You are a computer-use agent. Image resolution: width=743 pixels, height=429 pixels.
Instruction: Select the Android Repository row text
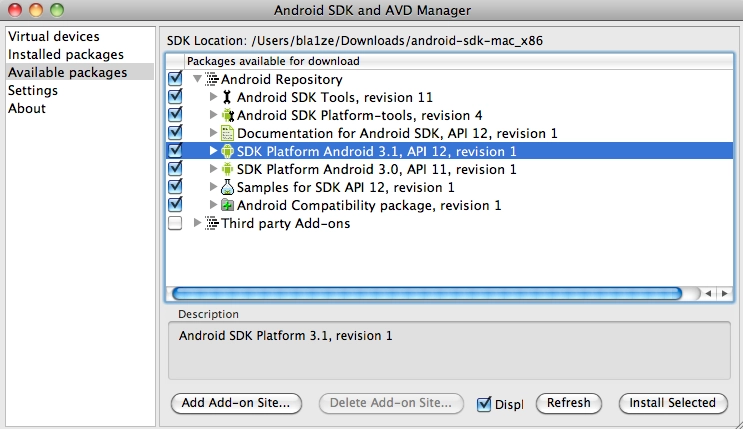point(281,79)
